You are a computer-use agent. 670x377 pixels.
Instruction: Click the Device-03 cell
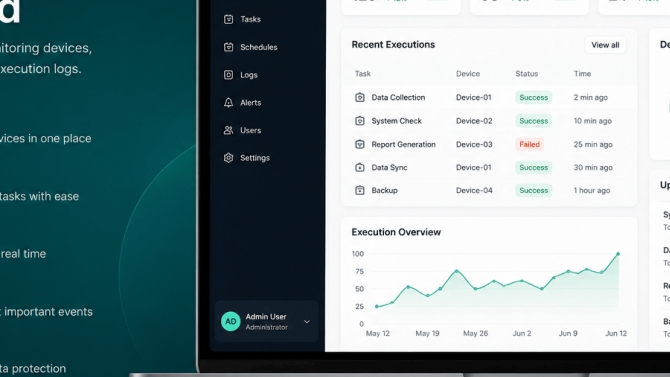tap(474, 144)
